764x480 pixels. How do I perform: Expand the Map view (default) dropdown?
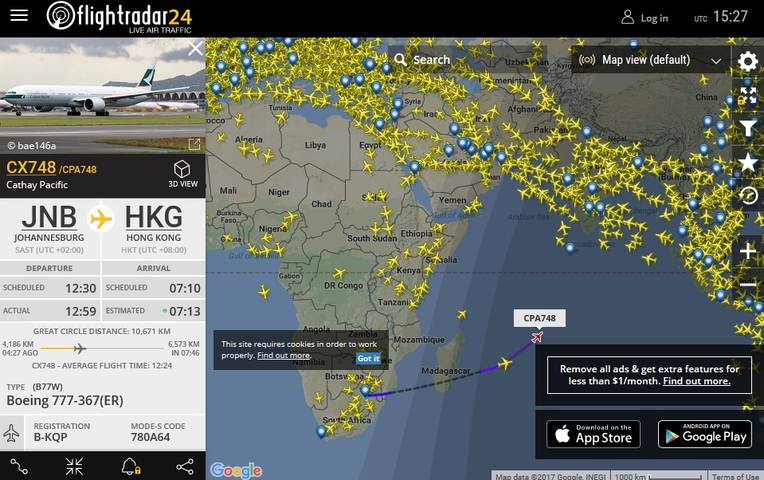(x=650, y=60)
